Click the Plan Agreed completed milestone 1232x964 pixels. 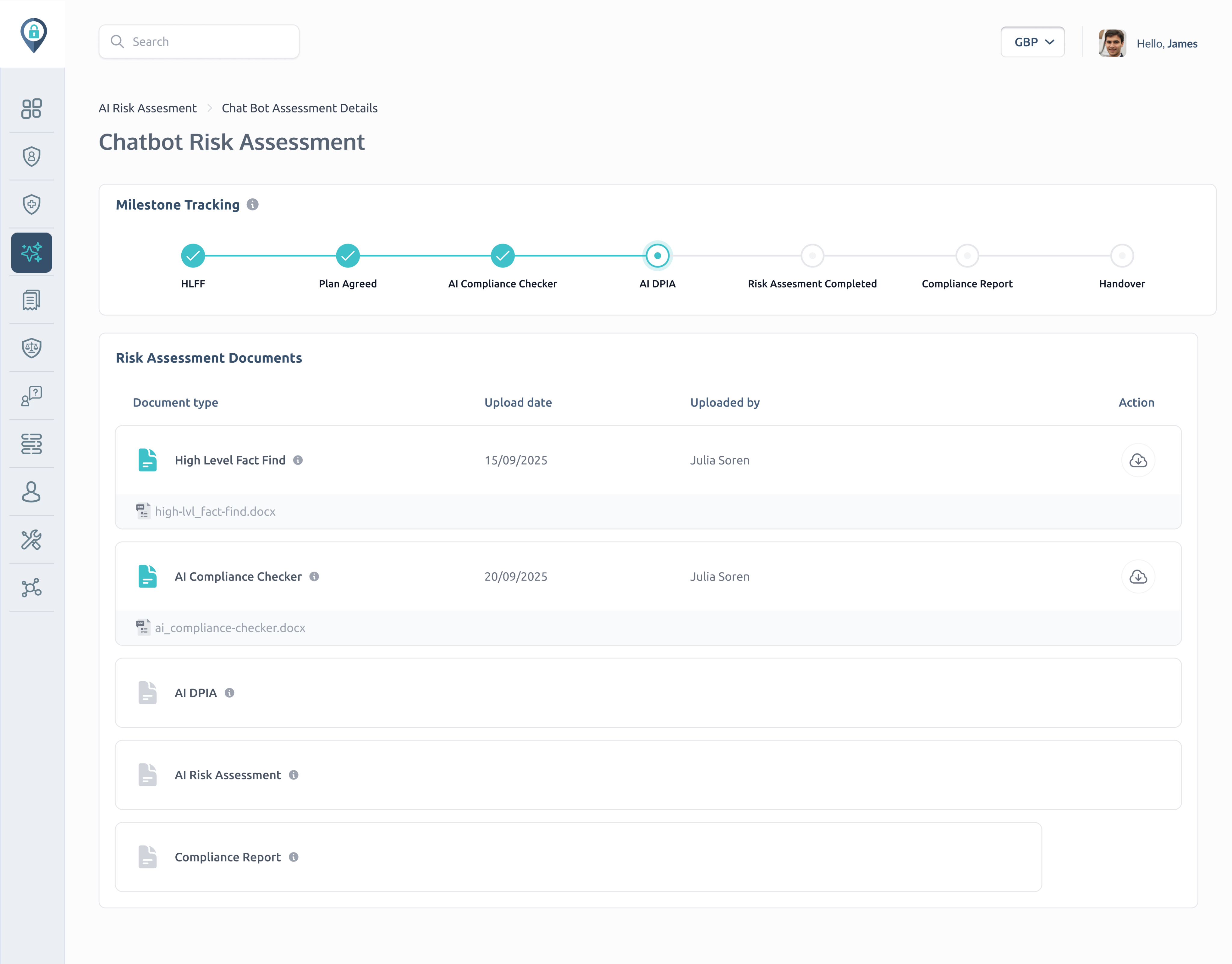click(348, 256)
